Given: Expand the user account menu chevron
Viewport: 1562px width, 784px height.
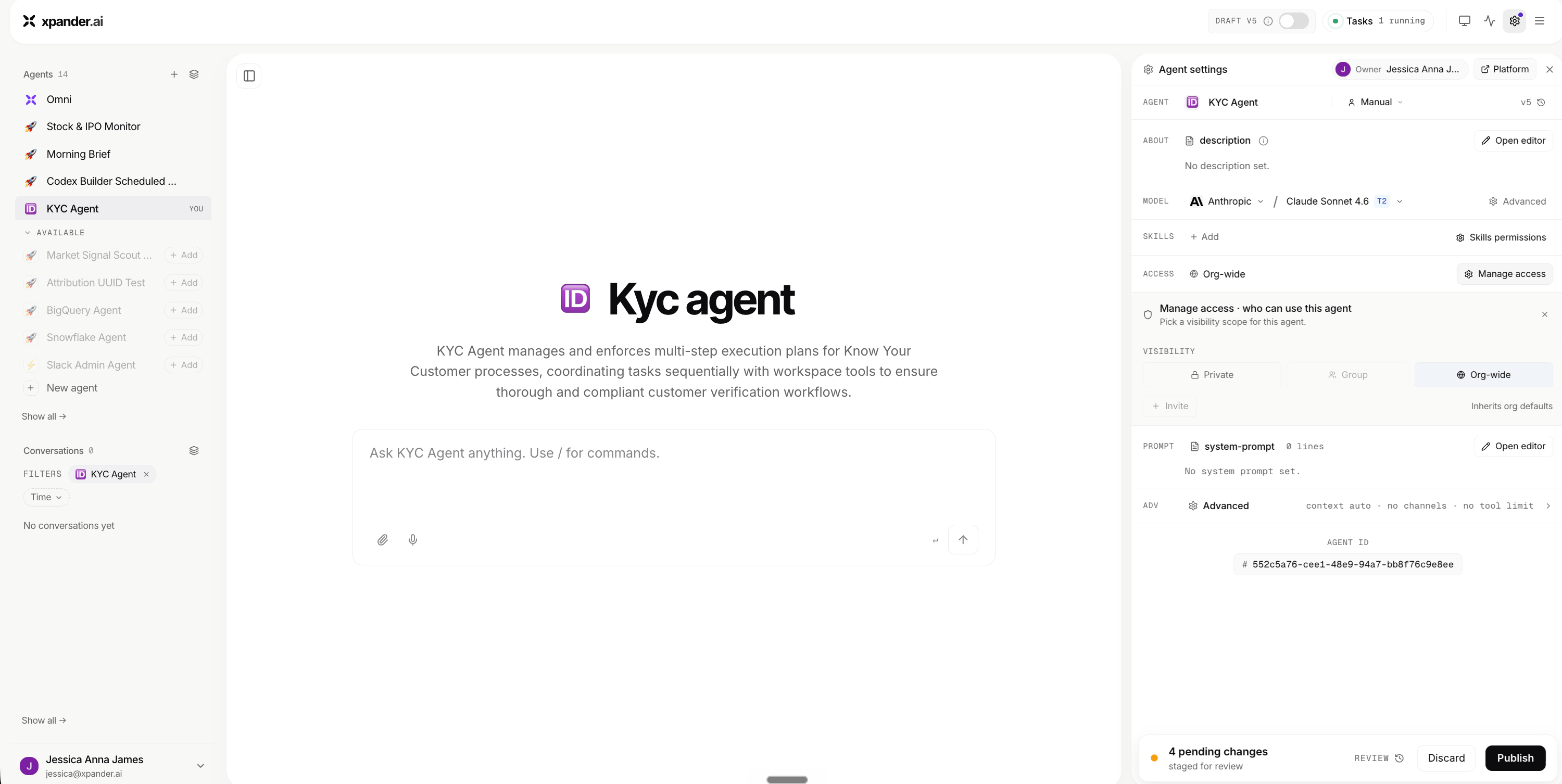Looking at the screenshot, I should click(x=200, y=766).
